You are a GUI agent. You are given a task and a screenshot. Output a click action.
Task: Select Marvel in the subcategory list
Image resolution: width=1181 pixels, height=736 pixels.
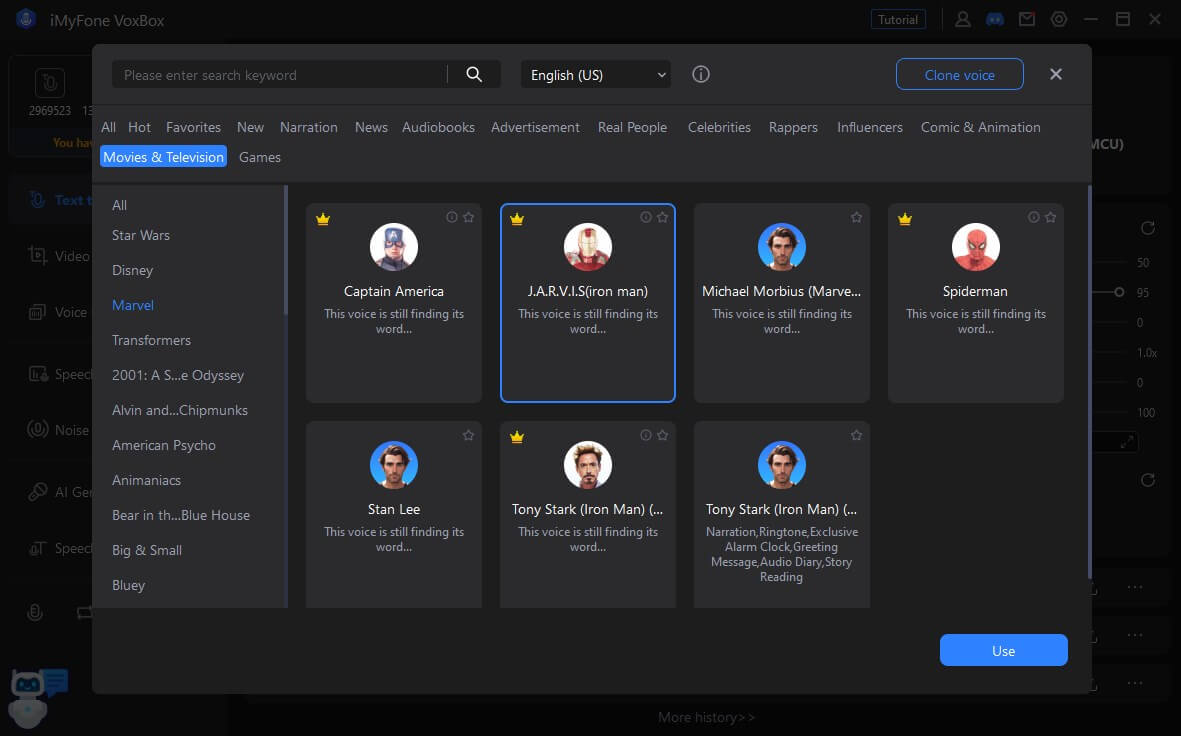click(x=133, y=305)
